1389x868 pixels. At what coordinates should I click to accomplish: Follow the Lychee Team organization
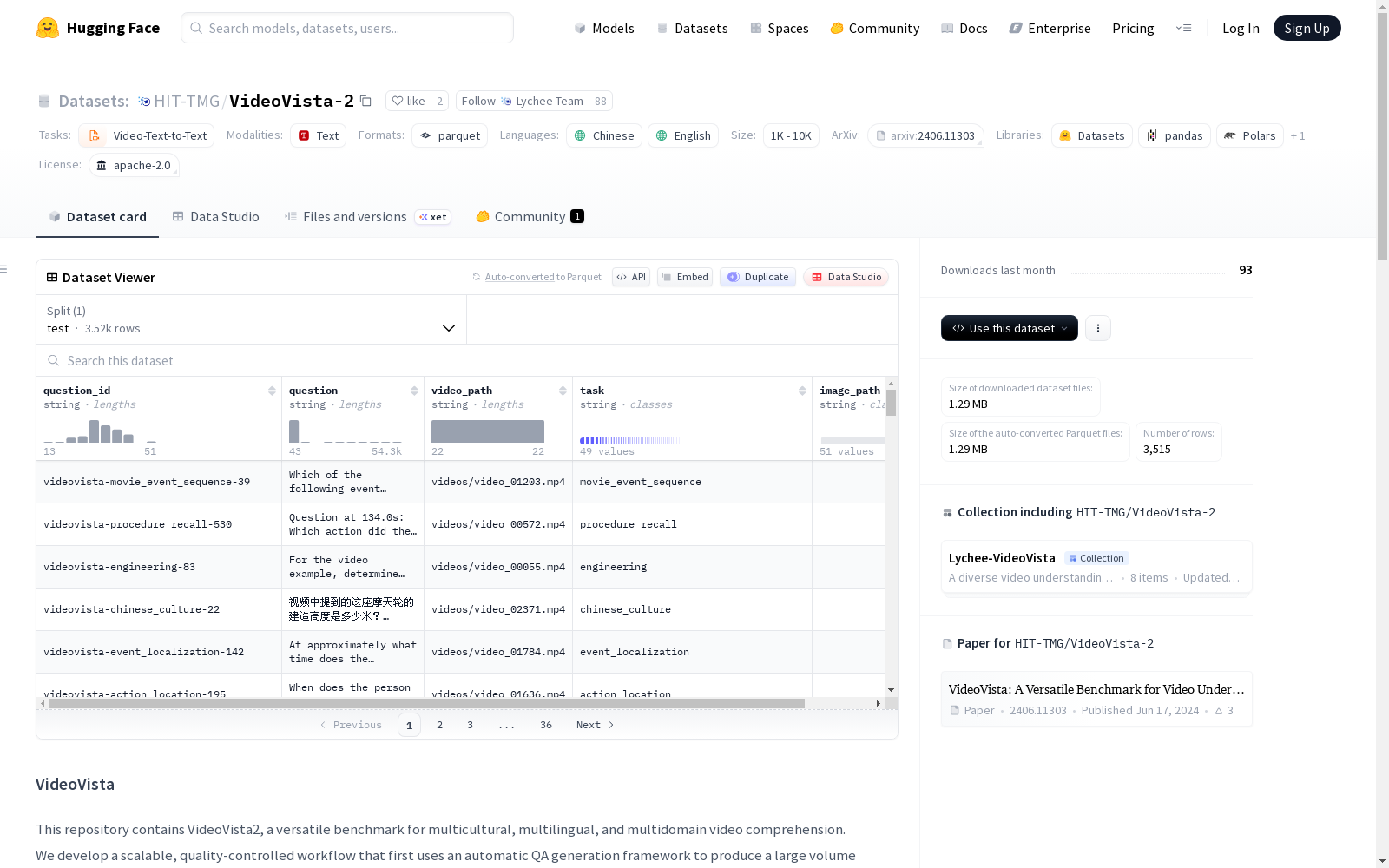point(522,101)
